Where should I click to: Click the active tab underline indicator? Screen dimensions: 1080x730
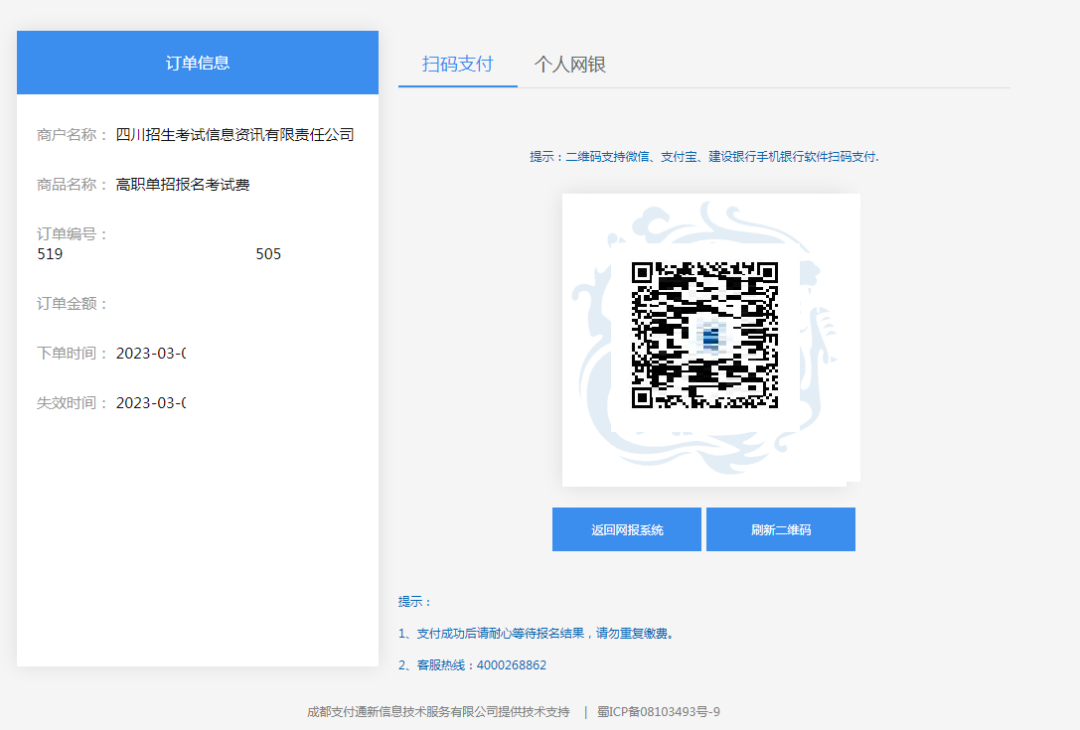457,88
